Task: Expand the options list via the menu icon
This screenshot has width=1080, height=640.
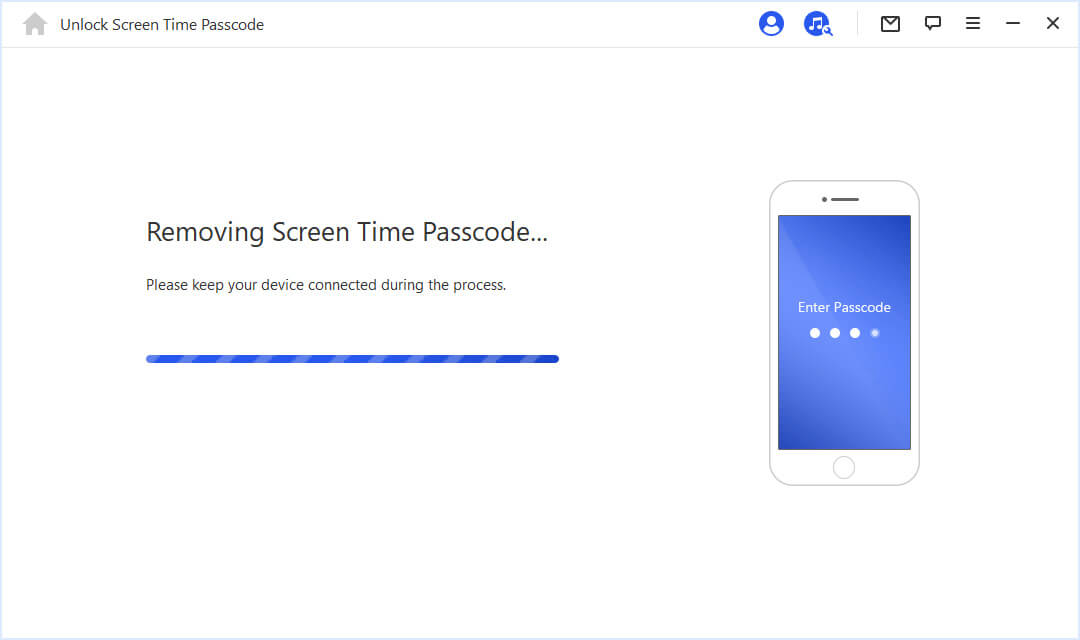Action: (973, 22)
